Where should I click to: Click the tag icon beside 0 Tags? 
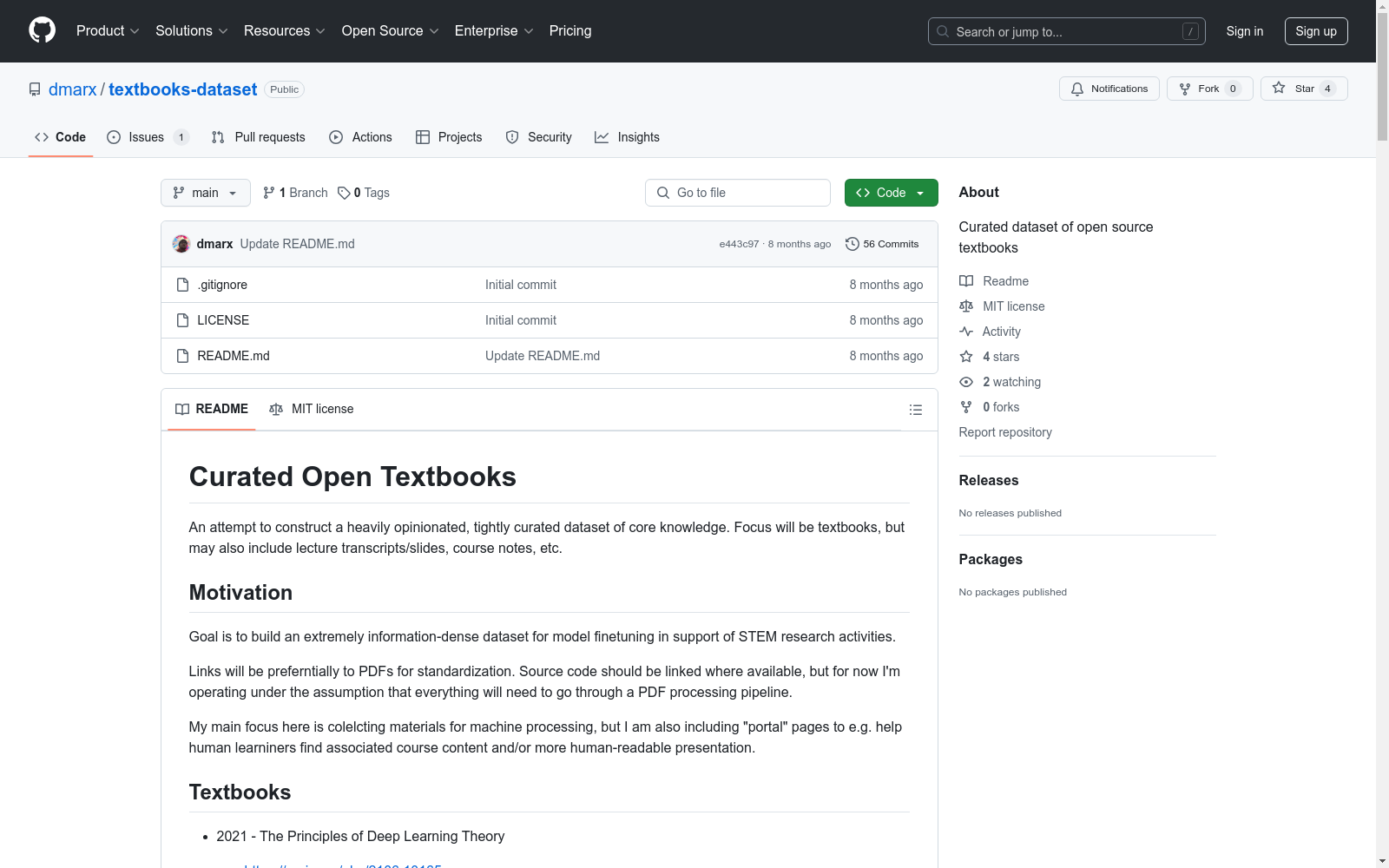pos(344,193)
